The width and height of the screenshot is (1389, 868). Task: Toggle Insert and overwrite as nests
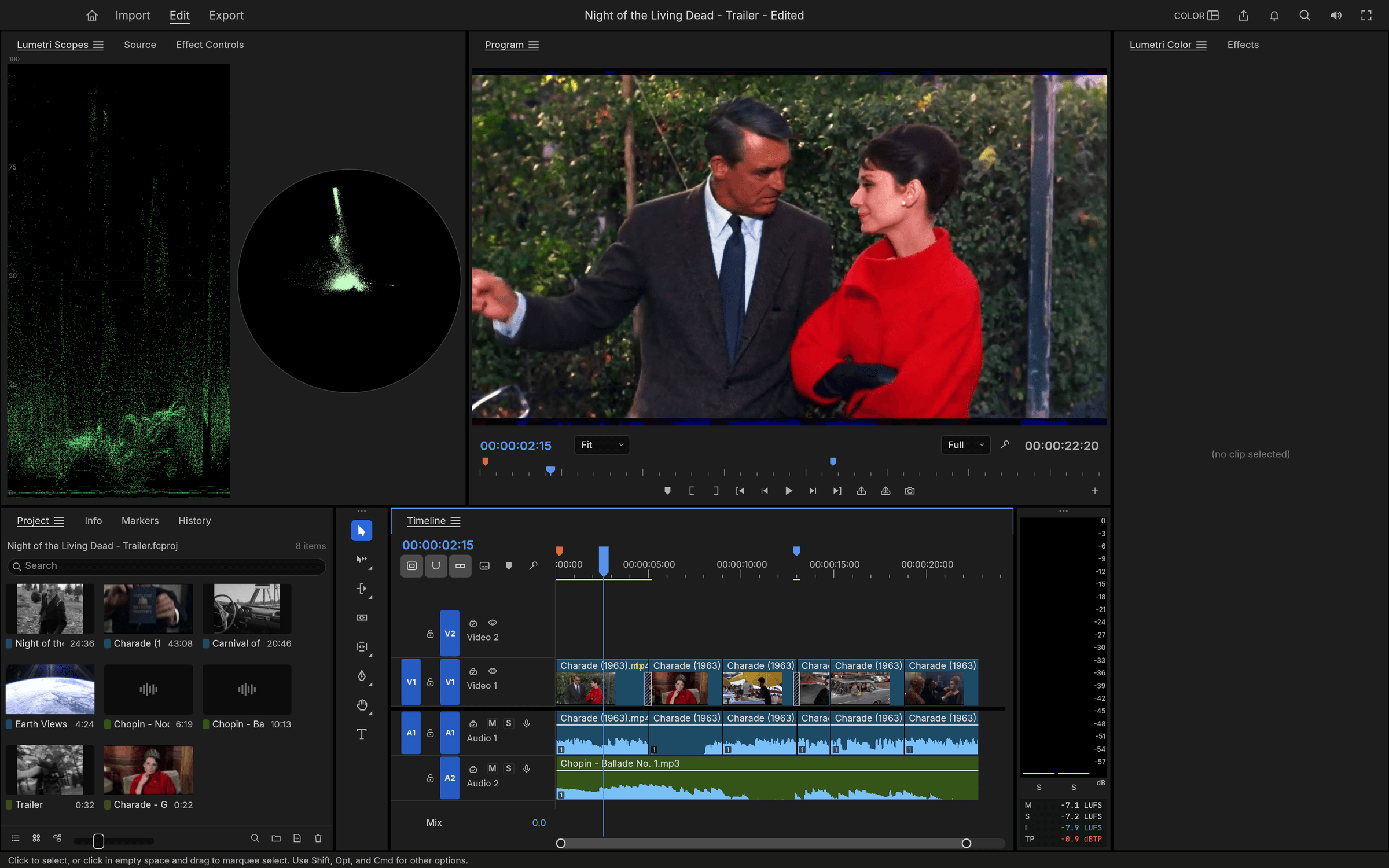point(411,565)
